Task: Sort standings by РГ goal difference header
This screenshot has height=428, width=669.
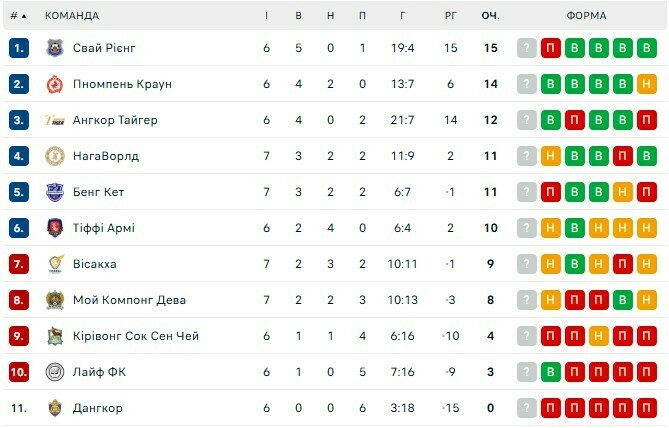Action: (x=451, y=15)
